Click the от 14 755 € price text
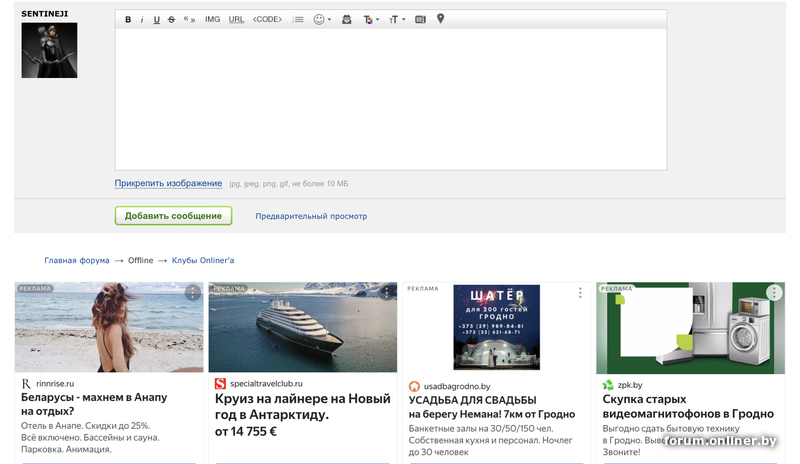Screen dimensions: 800x464 (x=245, y=432)
